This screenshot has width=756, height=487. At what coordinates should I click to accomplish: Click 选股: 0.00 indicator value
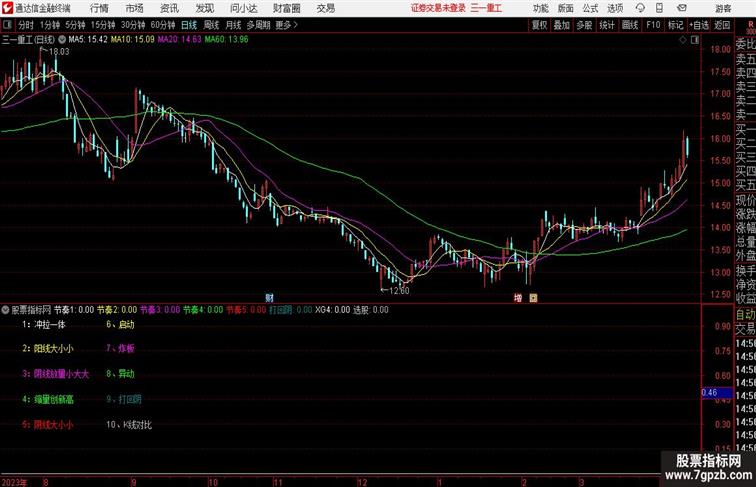point(371,310)
